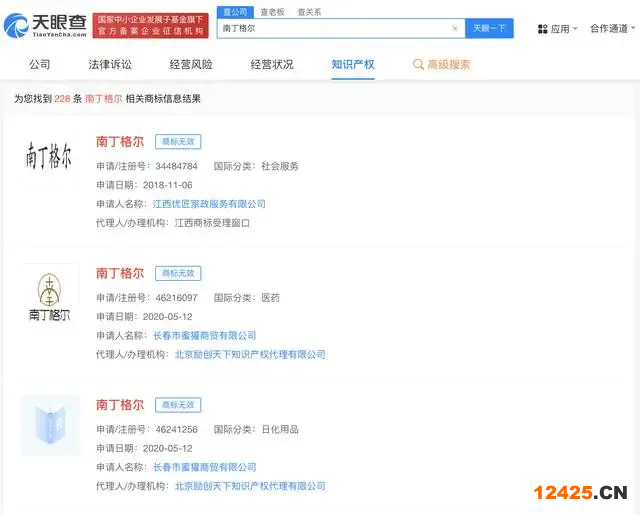The height and width of the screenshot is (515, 640).
Task: Click the application date 2018-11-06
Action: tap(168, 185)
